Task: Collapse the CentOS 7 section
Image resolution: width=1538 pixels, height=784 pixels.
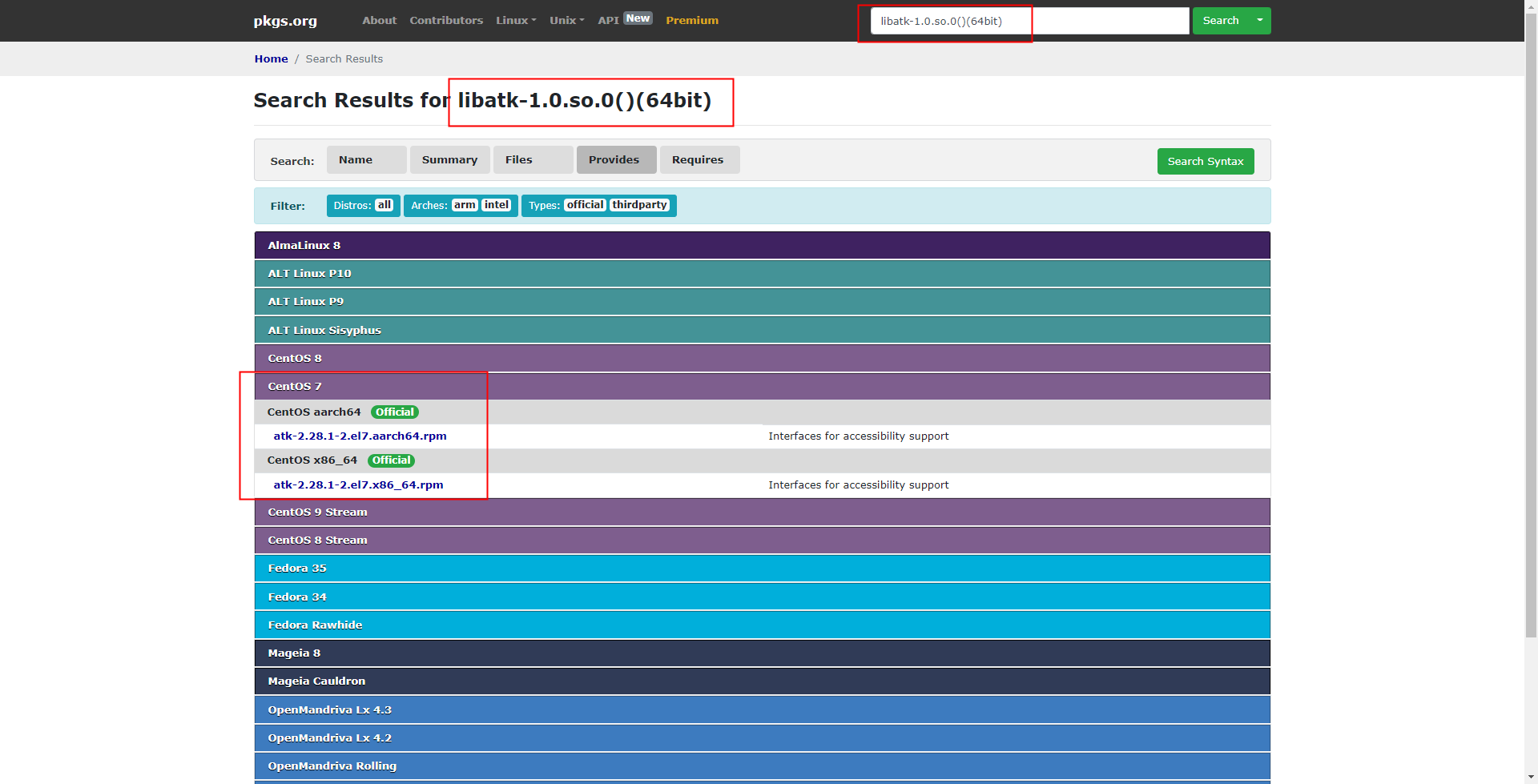Action: click(x=762, y=386)
